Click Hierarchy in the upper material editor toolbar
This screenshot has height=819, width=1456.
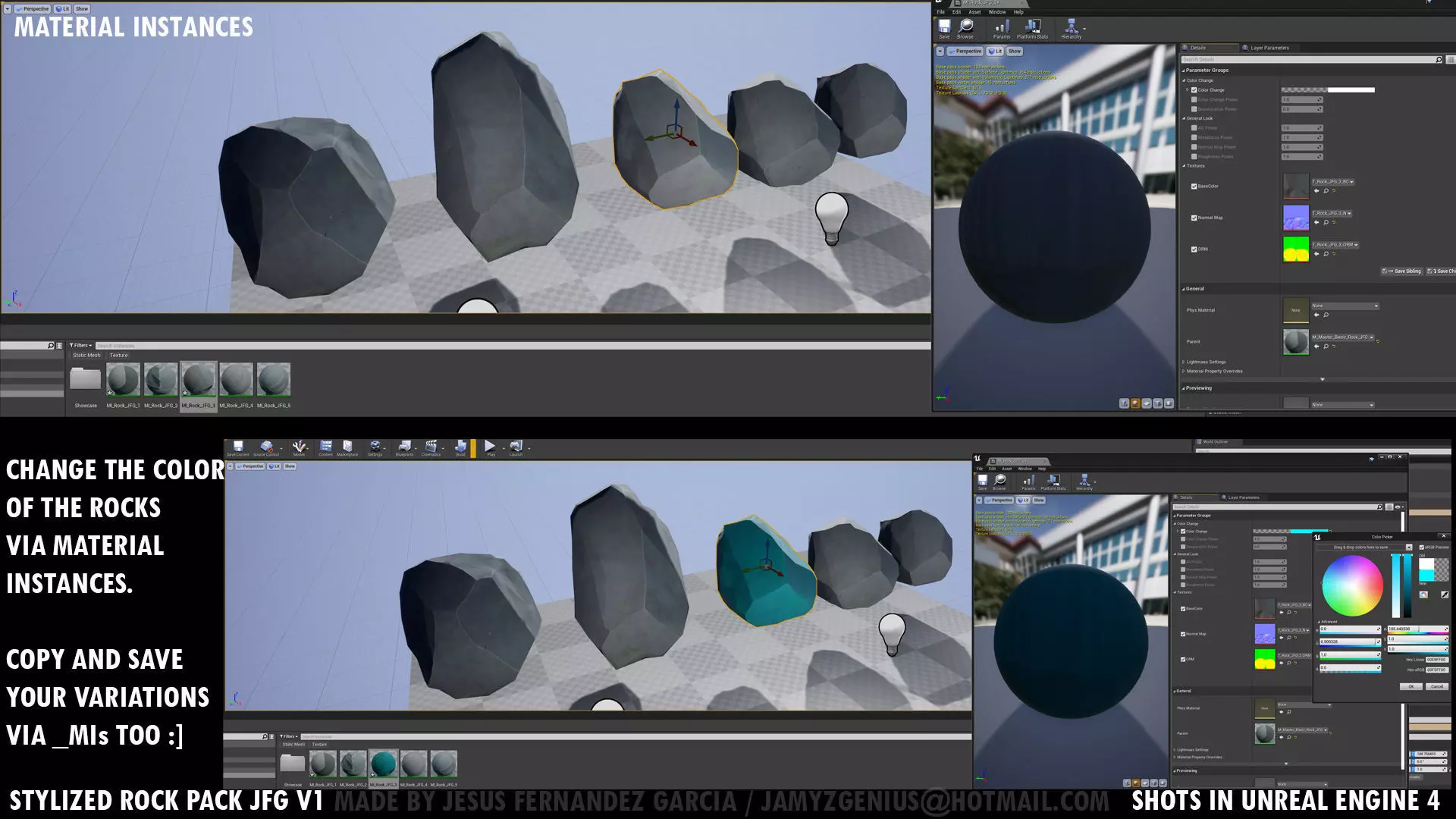coord(1072,29)
